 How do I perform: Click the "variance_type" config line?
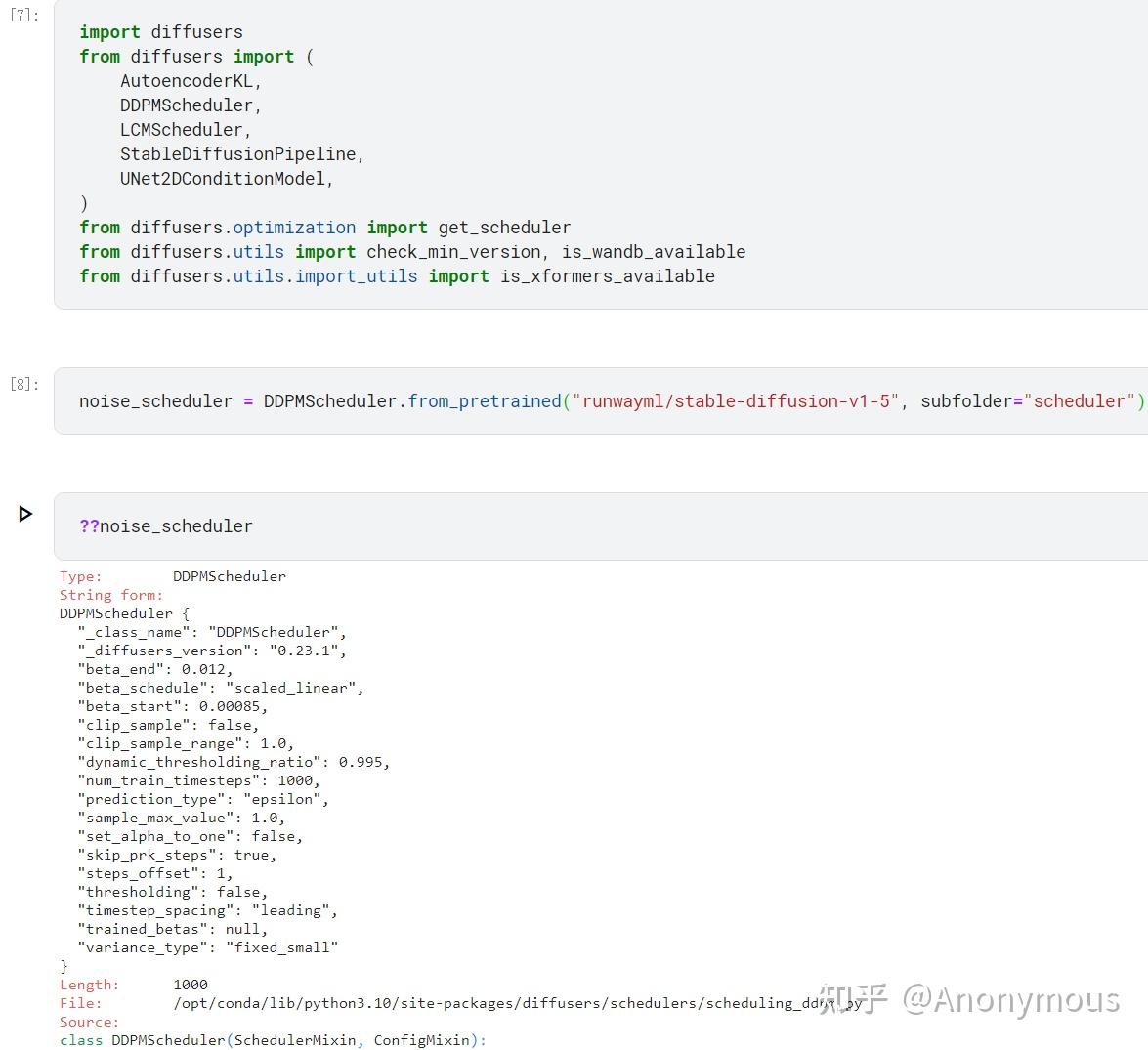(x=207, y=947)
